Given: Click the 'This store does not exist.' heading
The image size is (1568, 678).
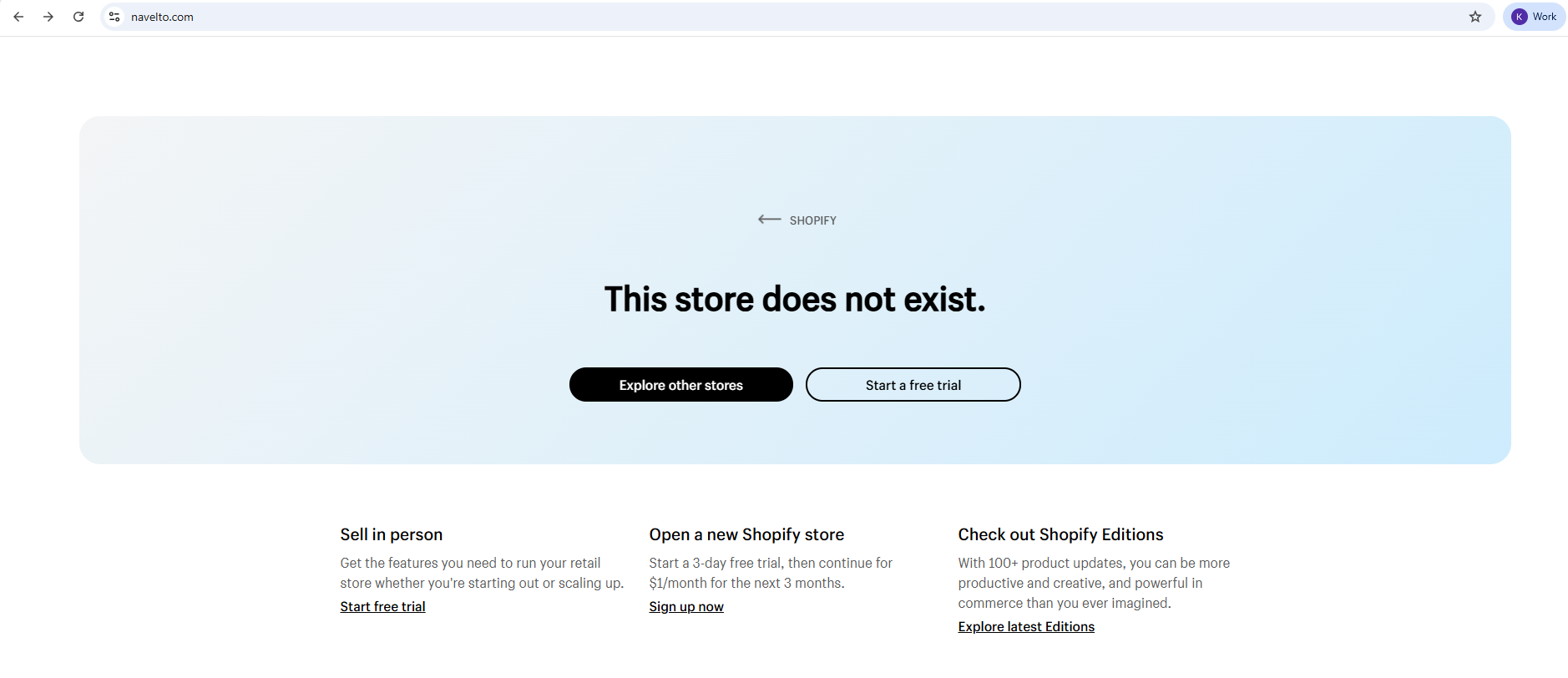Looking at the screenshot, I should pos(795,299).
